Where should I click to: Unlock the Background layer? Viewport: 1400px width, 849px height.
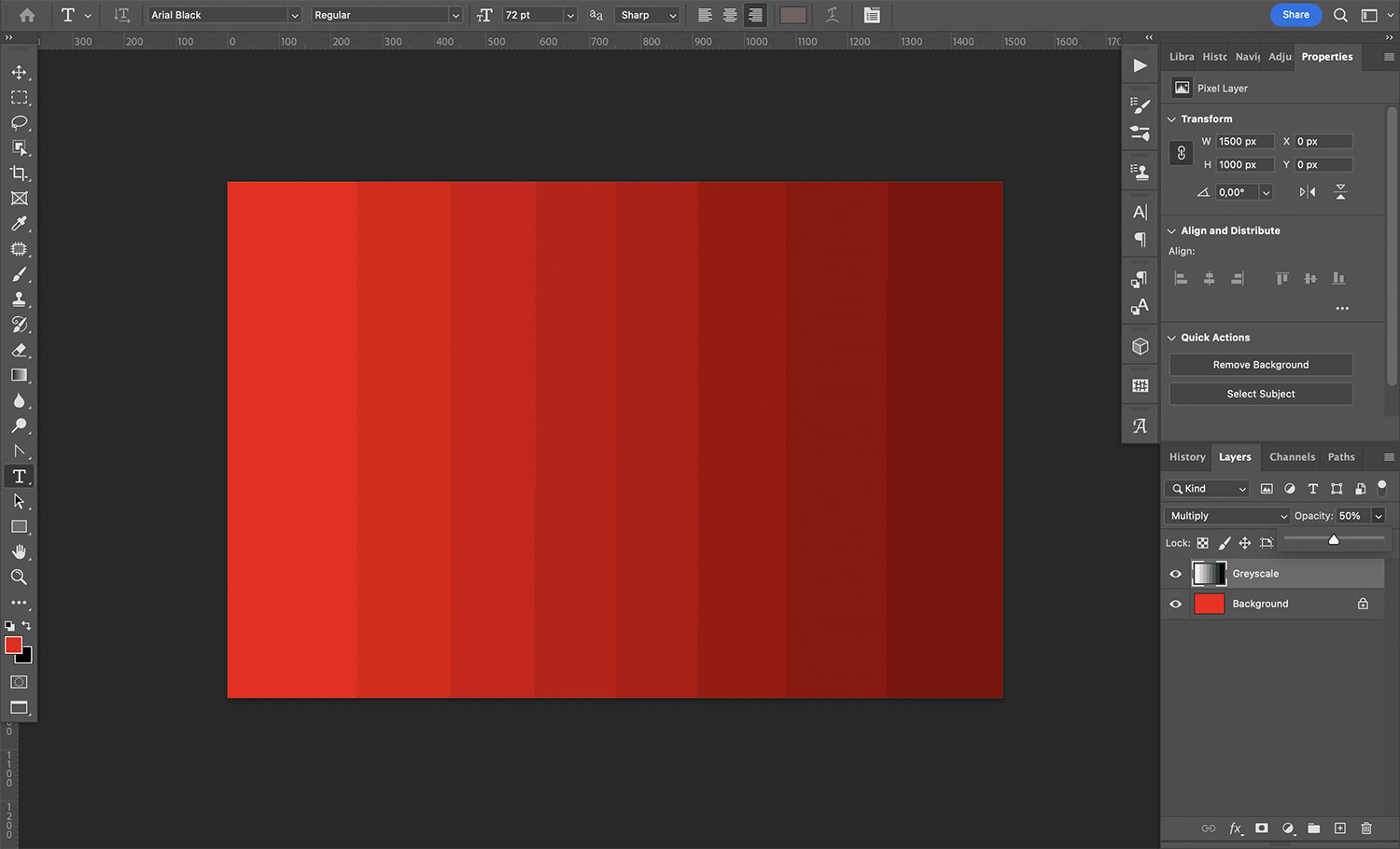click(1362, 604)
